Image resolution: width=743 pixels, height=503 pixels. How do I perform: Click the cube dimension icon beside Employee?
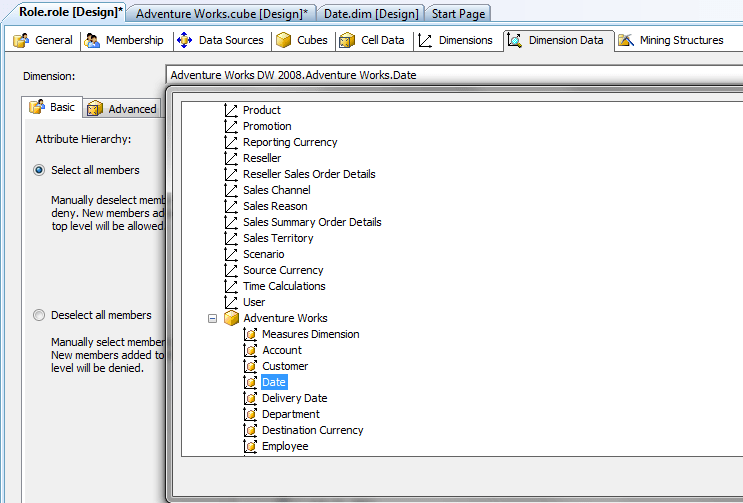[250, 446]
